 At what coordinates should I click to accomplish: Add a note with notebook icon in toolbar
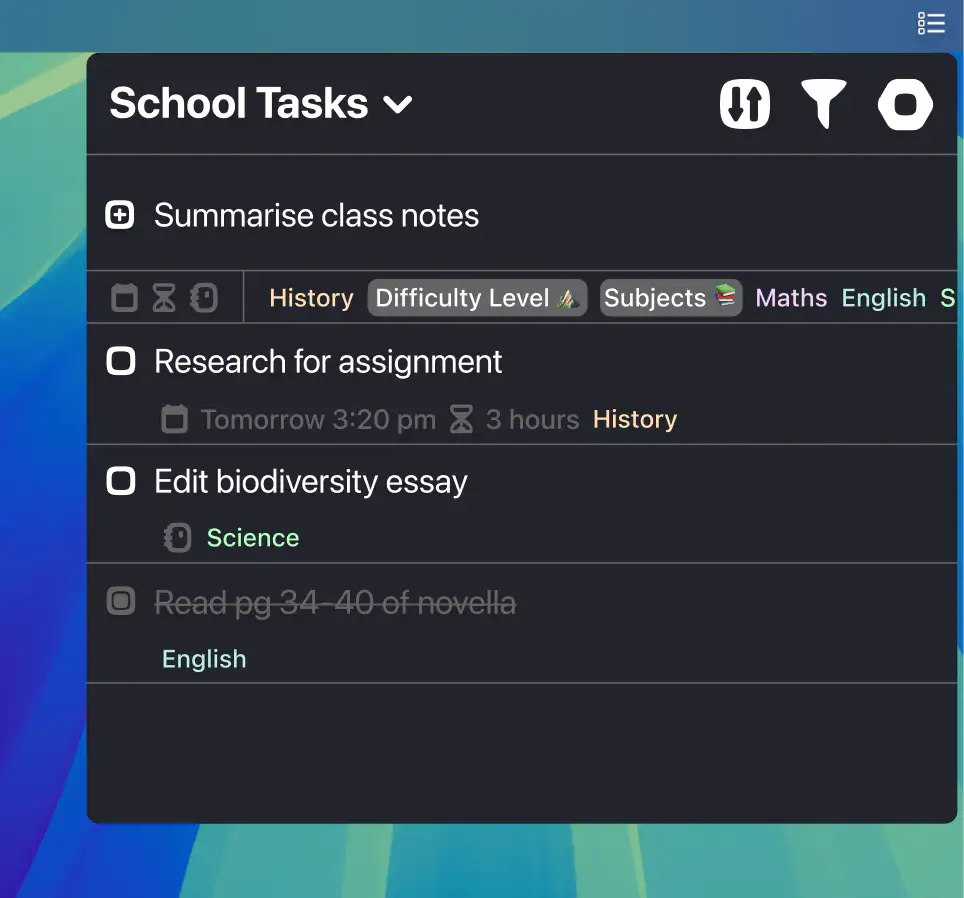[x=204, y=298]
